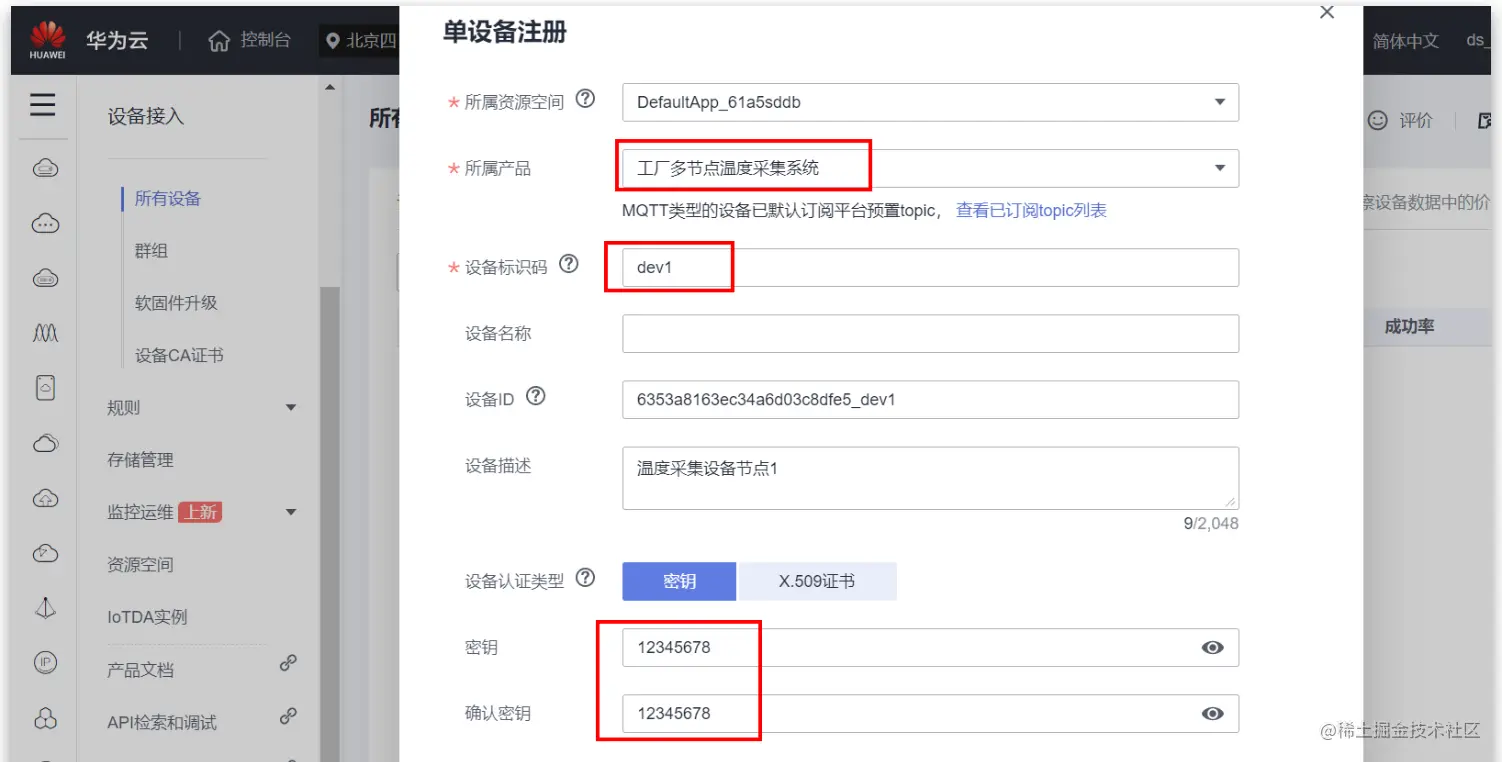1502x762 pixels.
Task: Click third cloud icon in left rail
Action: point(45,278)
